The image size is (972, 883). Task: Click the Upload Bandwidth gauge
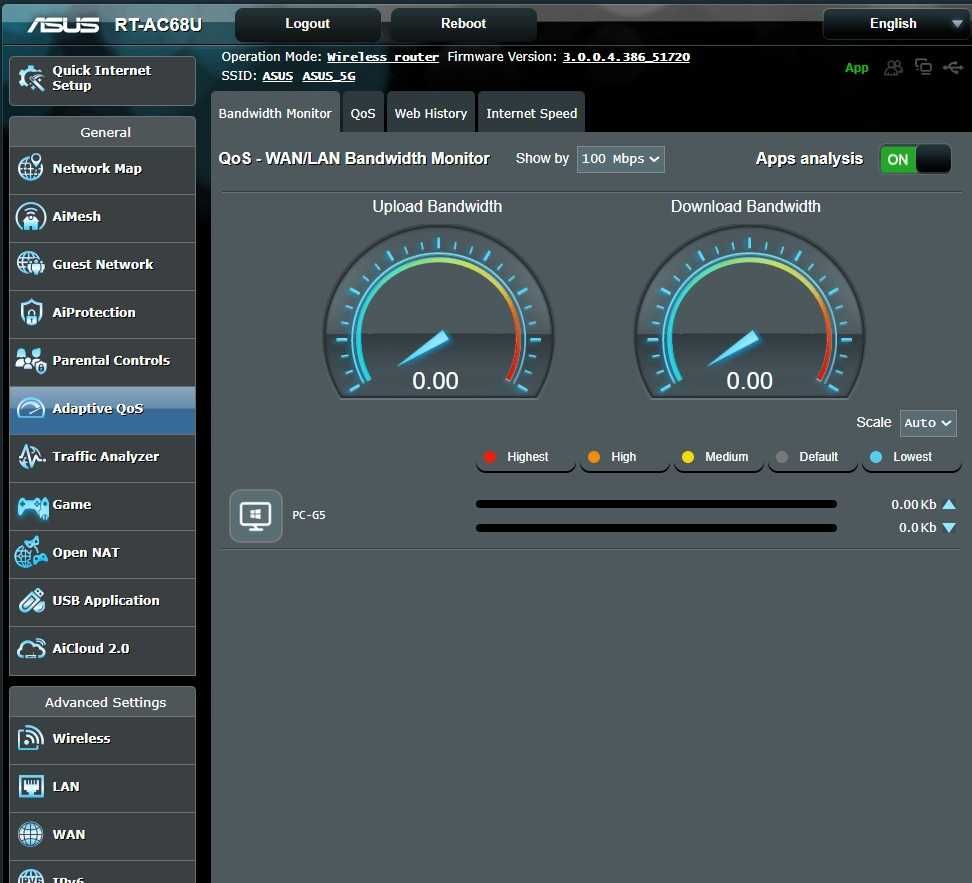[x=438, y=313]
